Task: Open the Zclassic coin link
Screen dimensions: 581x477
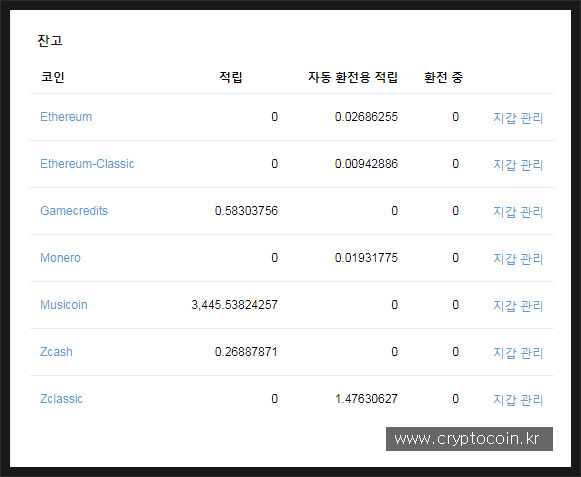Action: click(62, 399)
